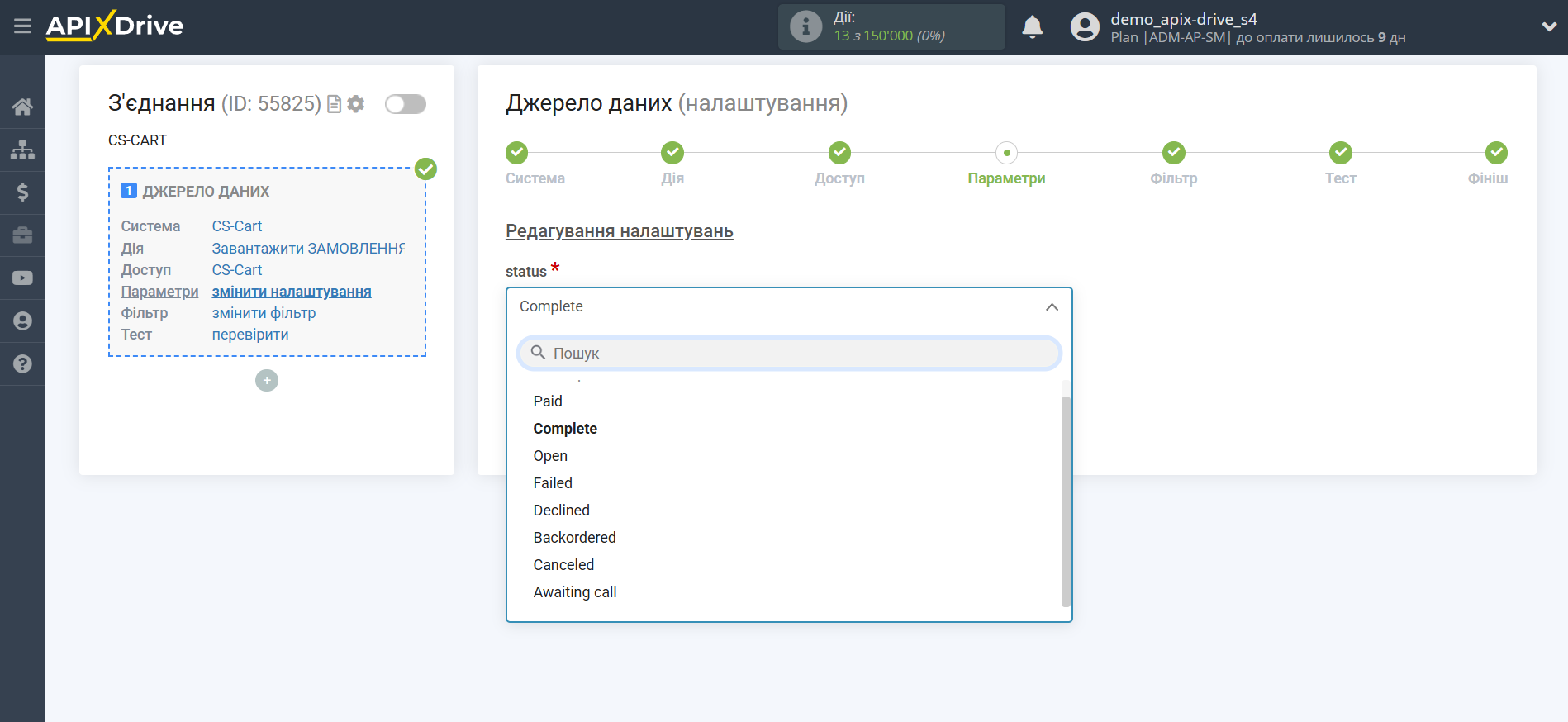Go to the Доступ step
The image size is (1568, 722).
(839, 164)
